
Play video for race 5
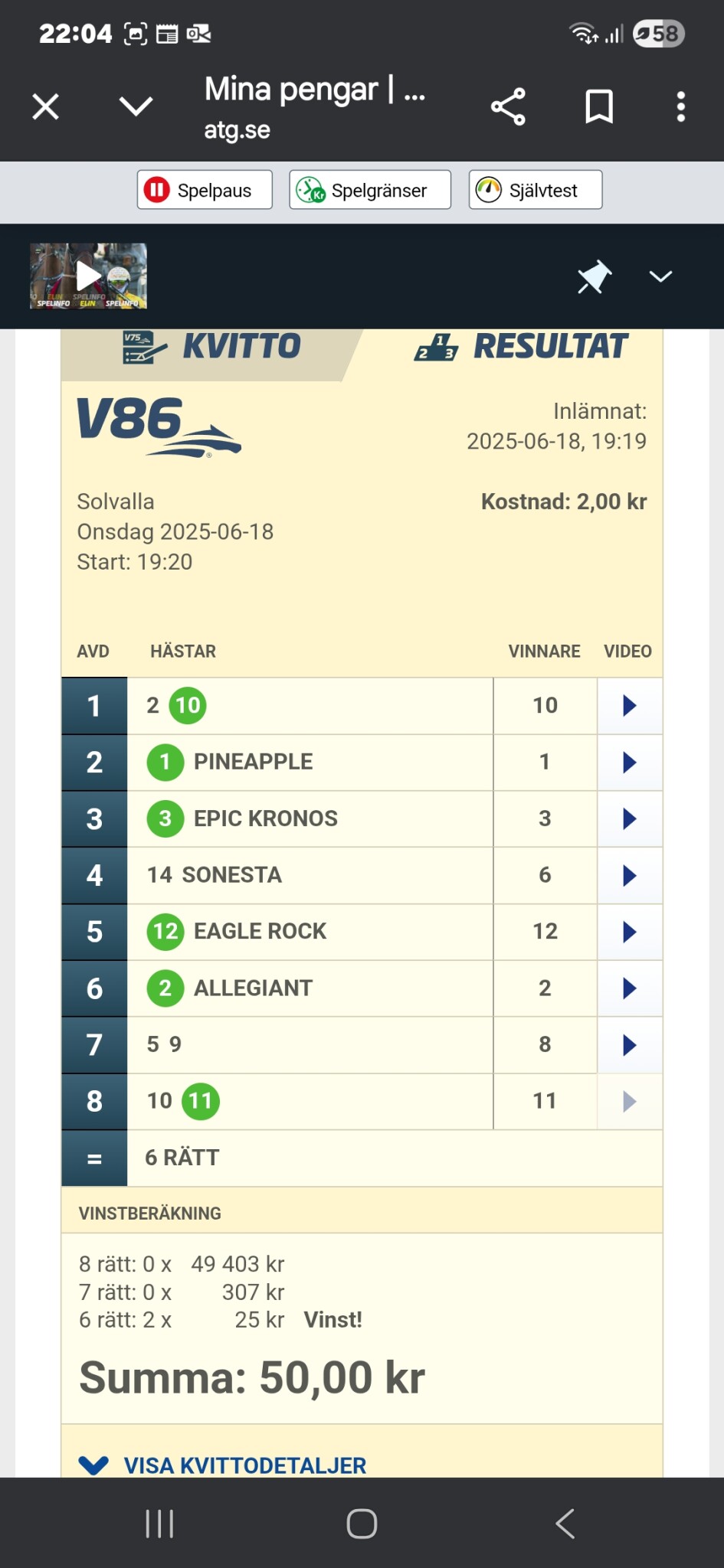(629, 932)
